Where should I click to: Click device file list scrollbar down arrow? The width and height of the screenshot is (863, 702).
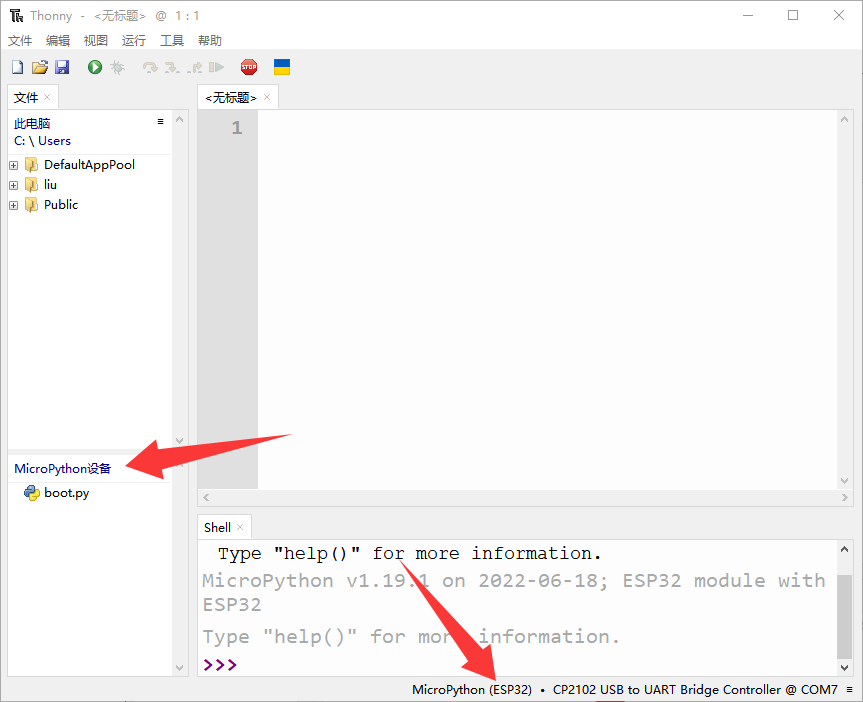179,667
